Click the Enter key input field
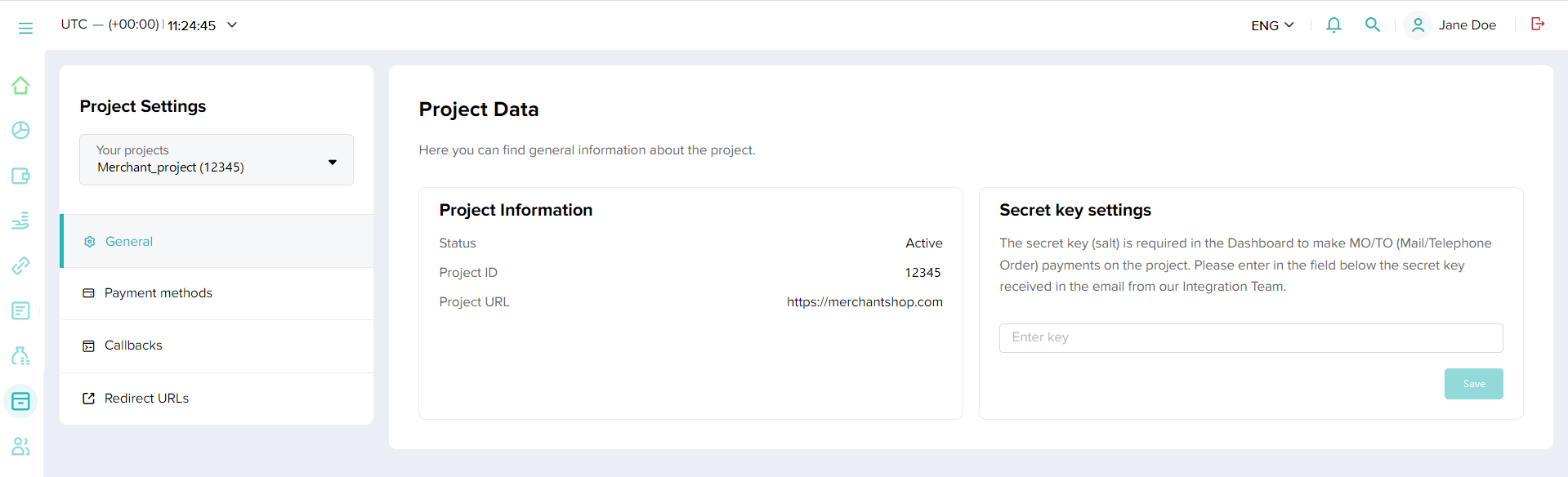This screenshot has width=1568, height=477. pos(1250,338)
